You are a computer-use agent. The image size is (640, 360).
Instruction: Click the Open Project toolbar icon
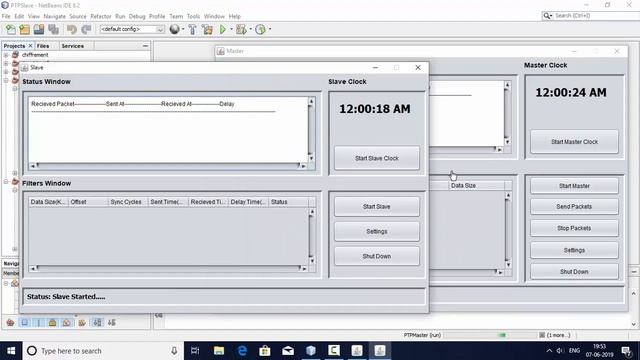[39, 29]
